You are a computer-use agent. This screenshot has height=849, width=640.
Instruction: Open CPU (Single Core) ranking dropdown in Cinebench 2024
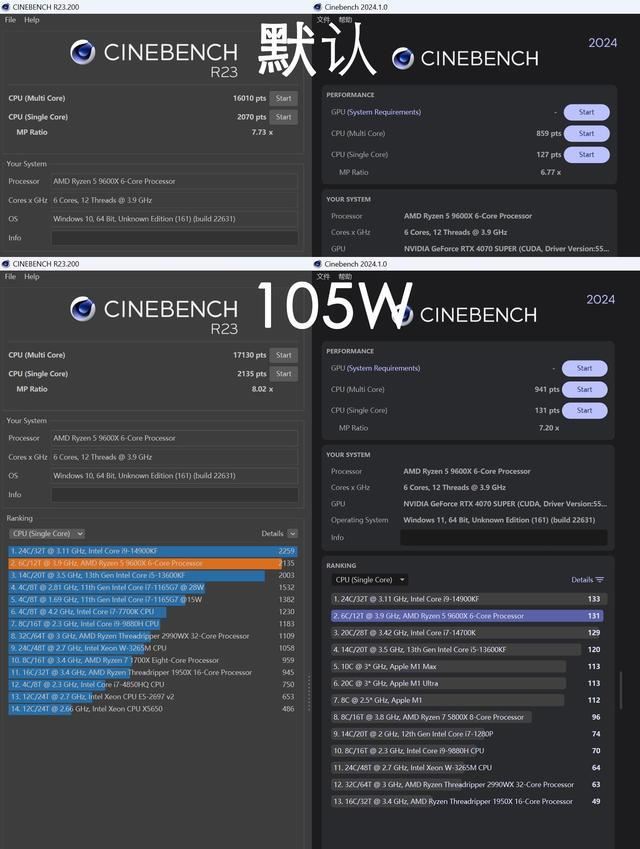coord(369,579)
